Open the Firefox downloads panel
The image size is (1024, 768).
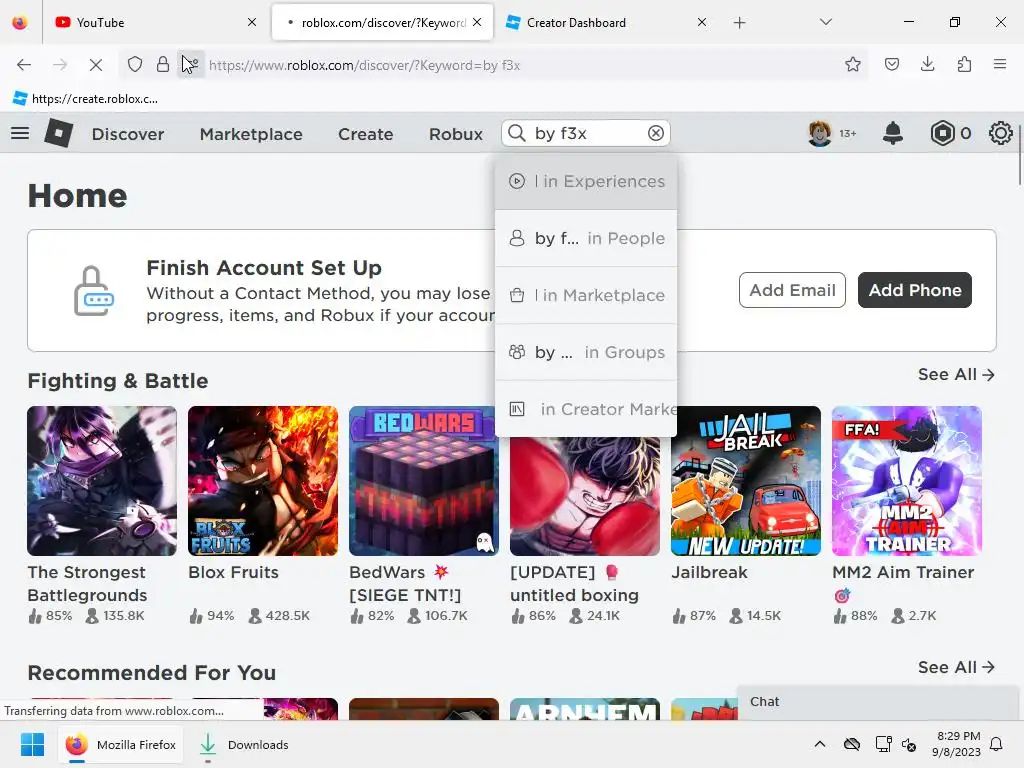click(x=927, y=64)
